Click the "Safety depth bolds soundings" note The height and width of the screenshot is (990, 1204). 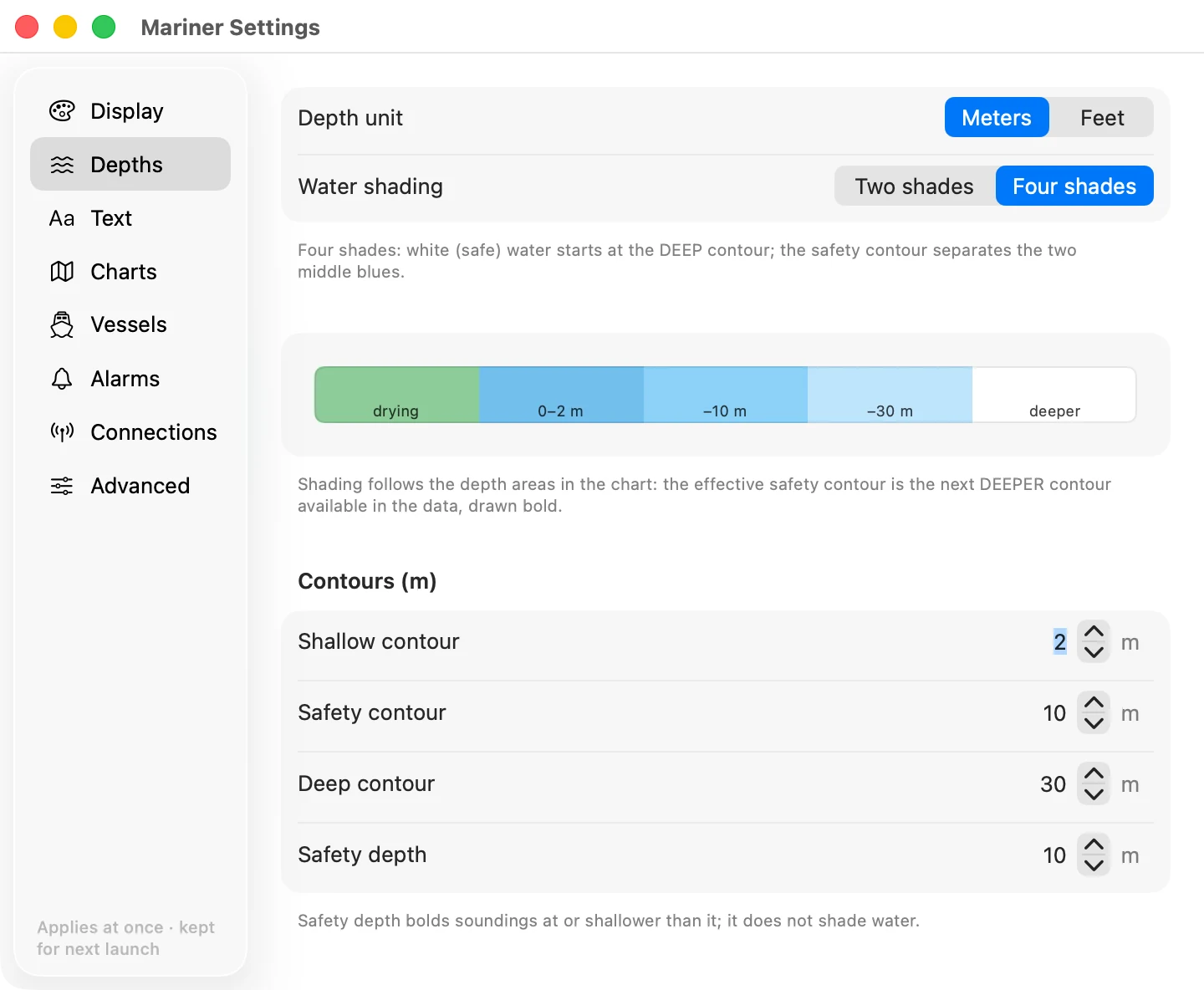(x=609, y=921)
